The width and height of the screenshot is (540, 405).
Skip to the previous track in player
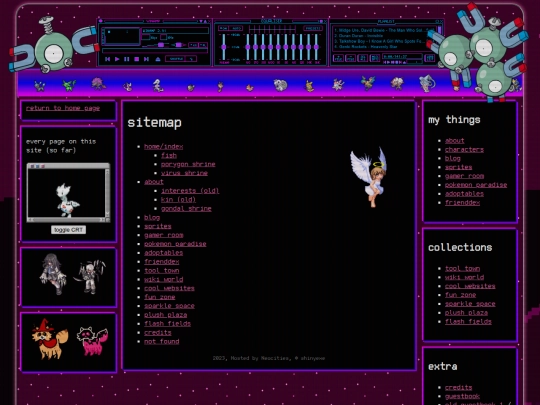pyautogui.click(x=107, y=59)
